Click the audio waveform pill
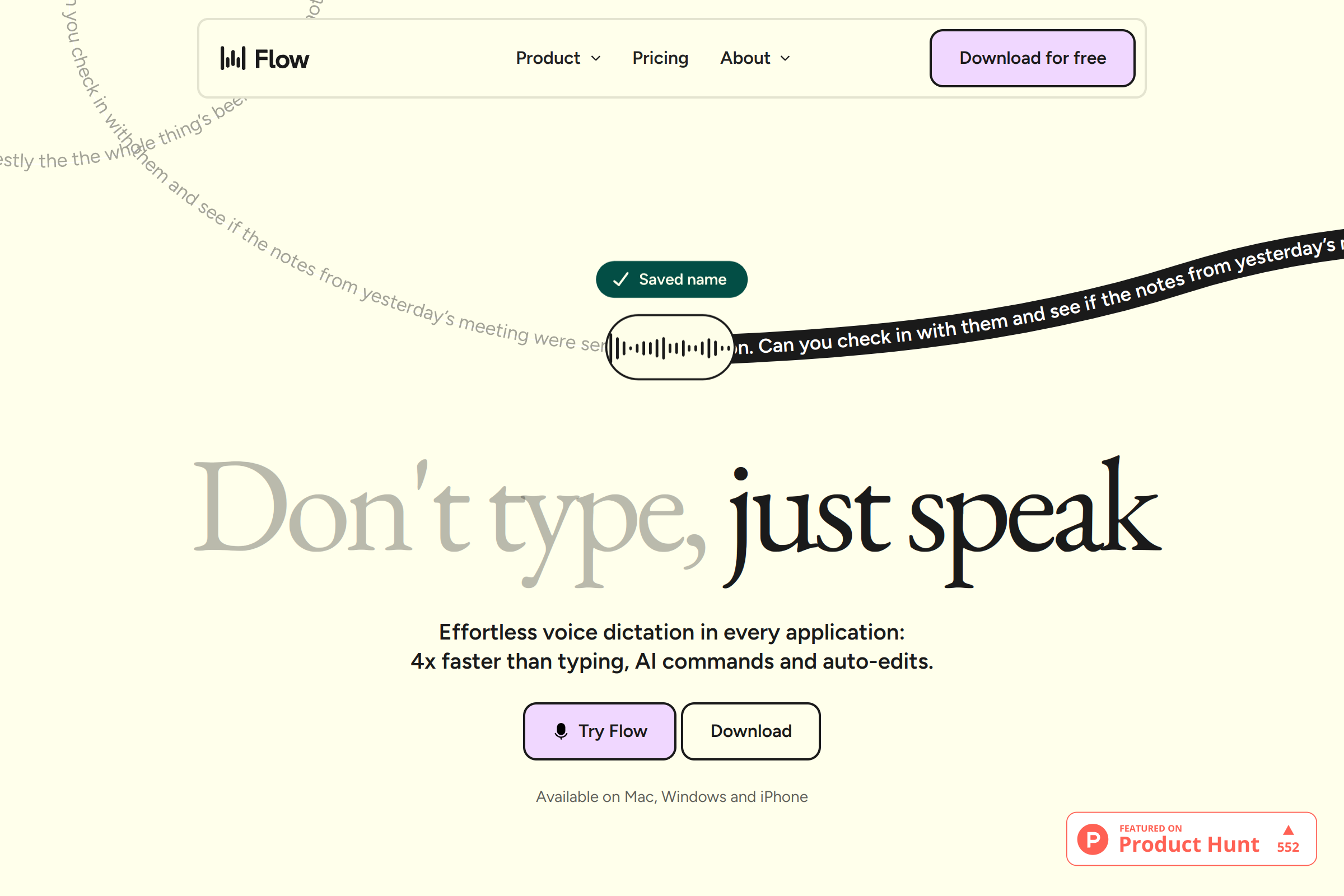The image size is (1344, 896). coord(670,347)
